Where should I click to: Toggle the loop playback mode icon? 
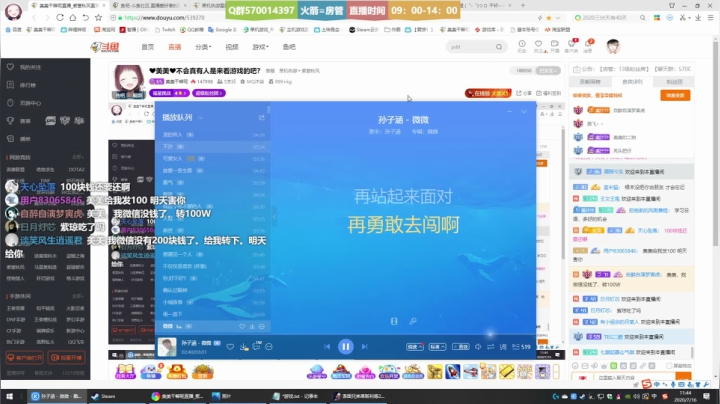point(490,347)
